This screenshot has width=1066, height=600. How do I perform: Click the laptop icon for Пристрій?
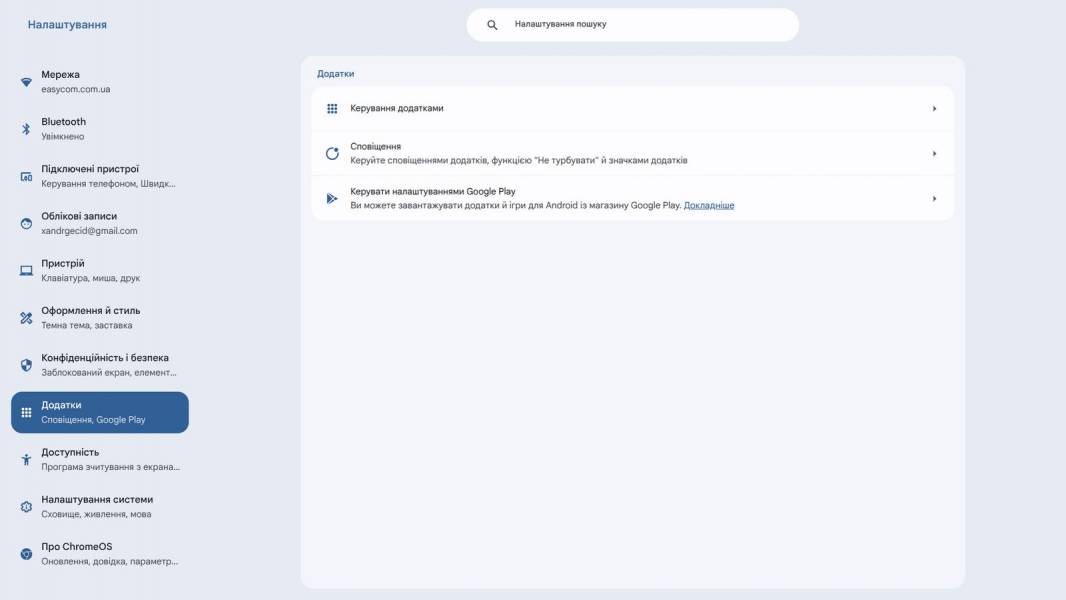coord(26,270)
